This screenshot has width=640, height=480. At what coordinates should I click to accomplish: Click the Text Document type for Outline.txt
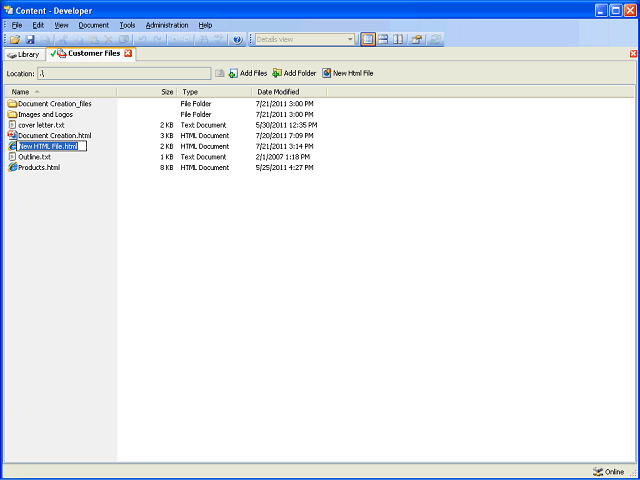point(203,157)
